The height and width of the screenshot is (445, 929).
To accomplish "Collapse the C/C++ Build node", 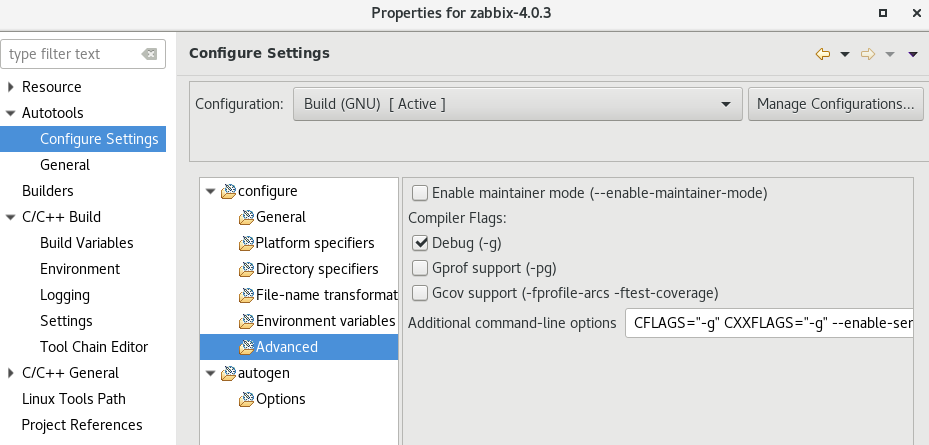I will click(x=11, y=217).
